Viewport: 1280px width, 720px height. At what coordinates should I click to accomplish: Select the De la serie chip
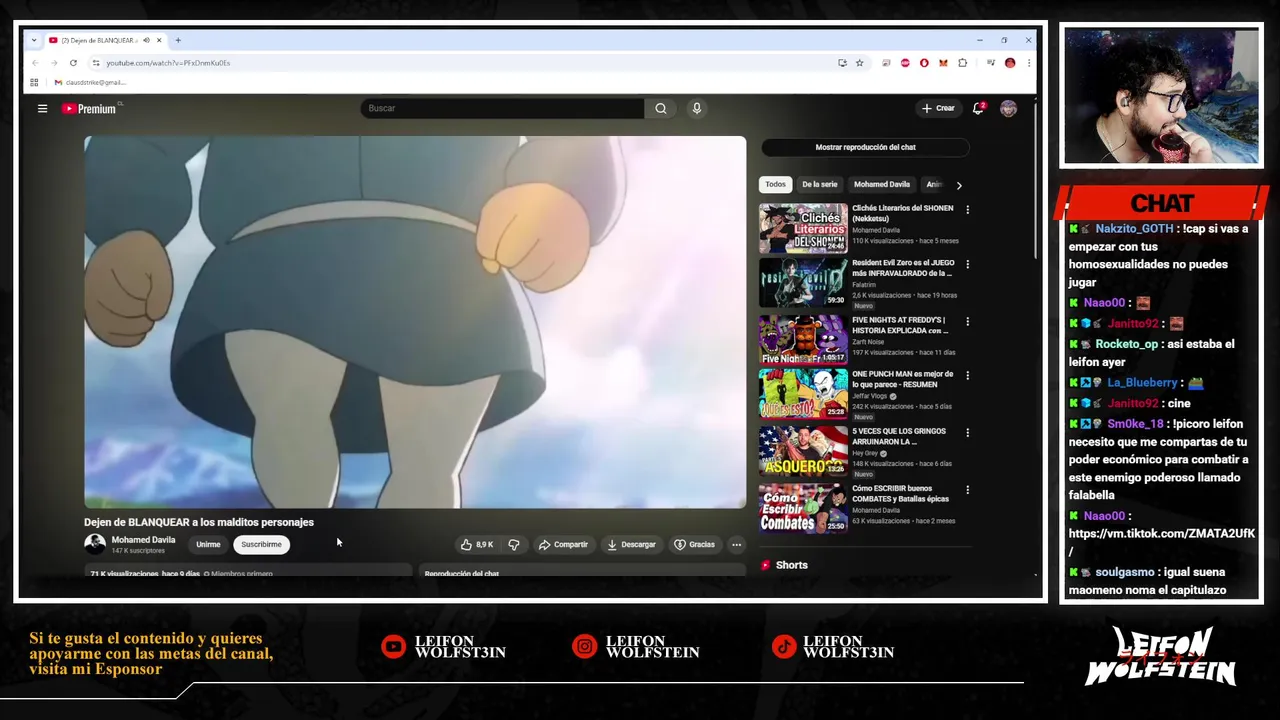pos(819,184)
